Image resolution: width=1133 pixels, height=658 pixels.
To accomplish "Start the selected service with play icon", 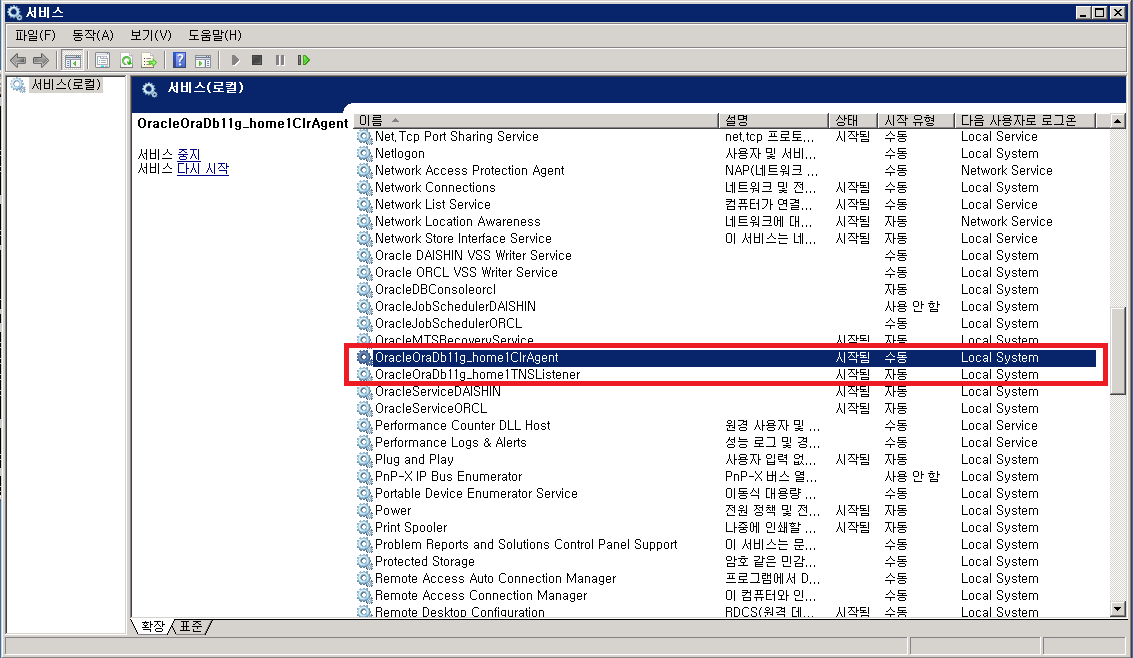I will pos(235,60).
